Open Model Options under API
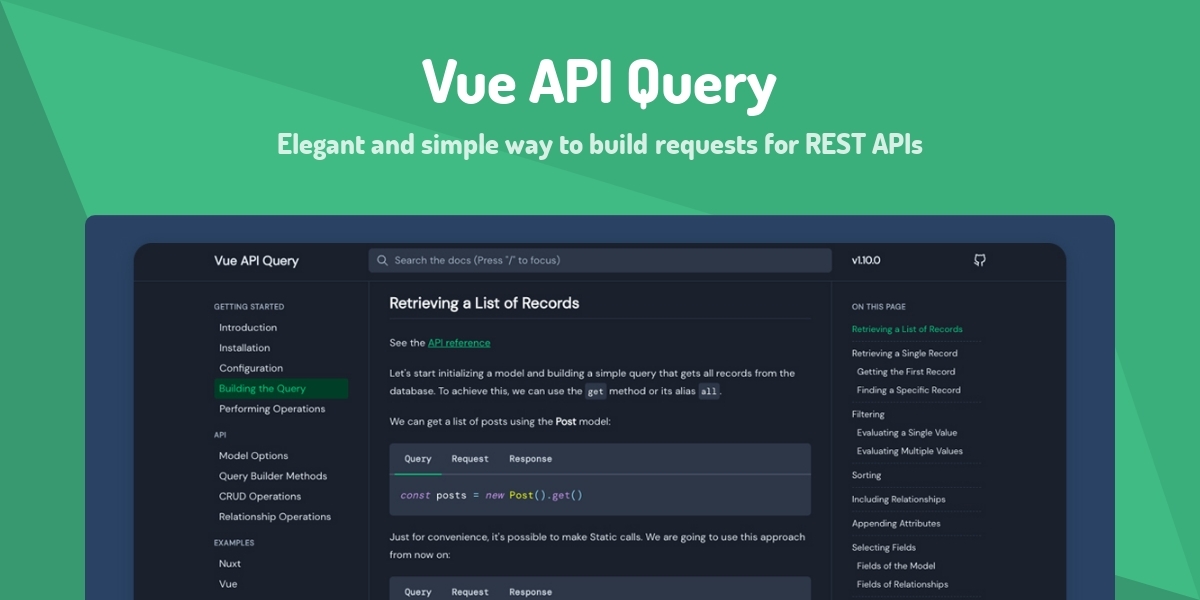Viewport: 1200px width, 600px height. coord(254,456)
